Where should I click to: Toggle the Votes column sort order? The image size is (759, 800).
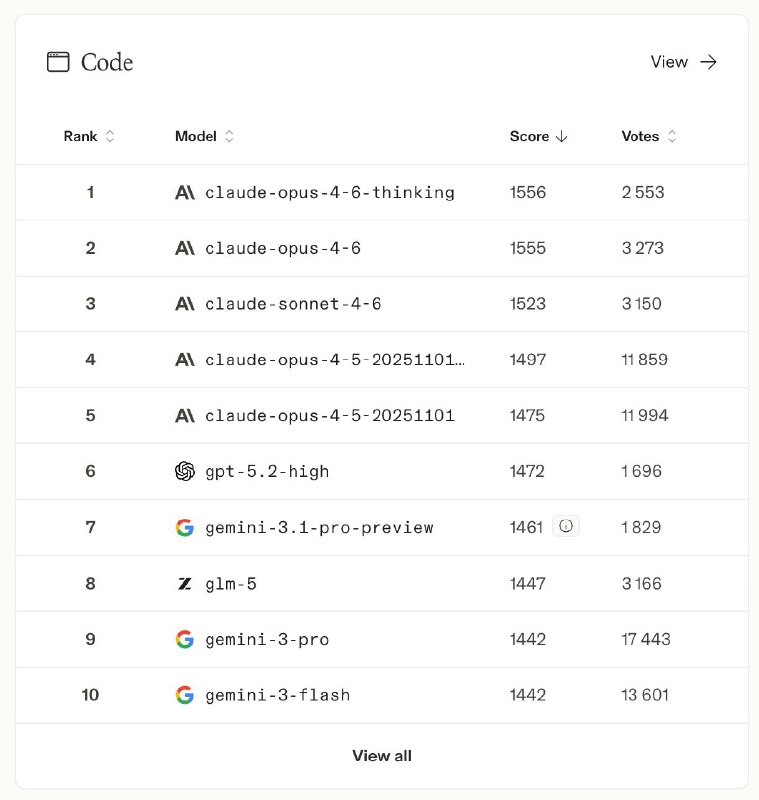click(674, 136)
